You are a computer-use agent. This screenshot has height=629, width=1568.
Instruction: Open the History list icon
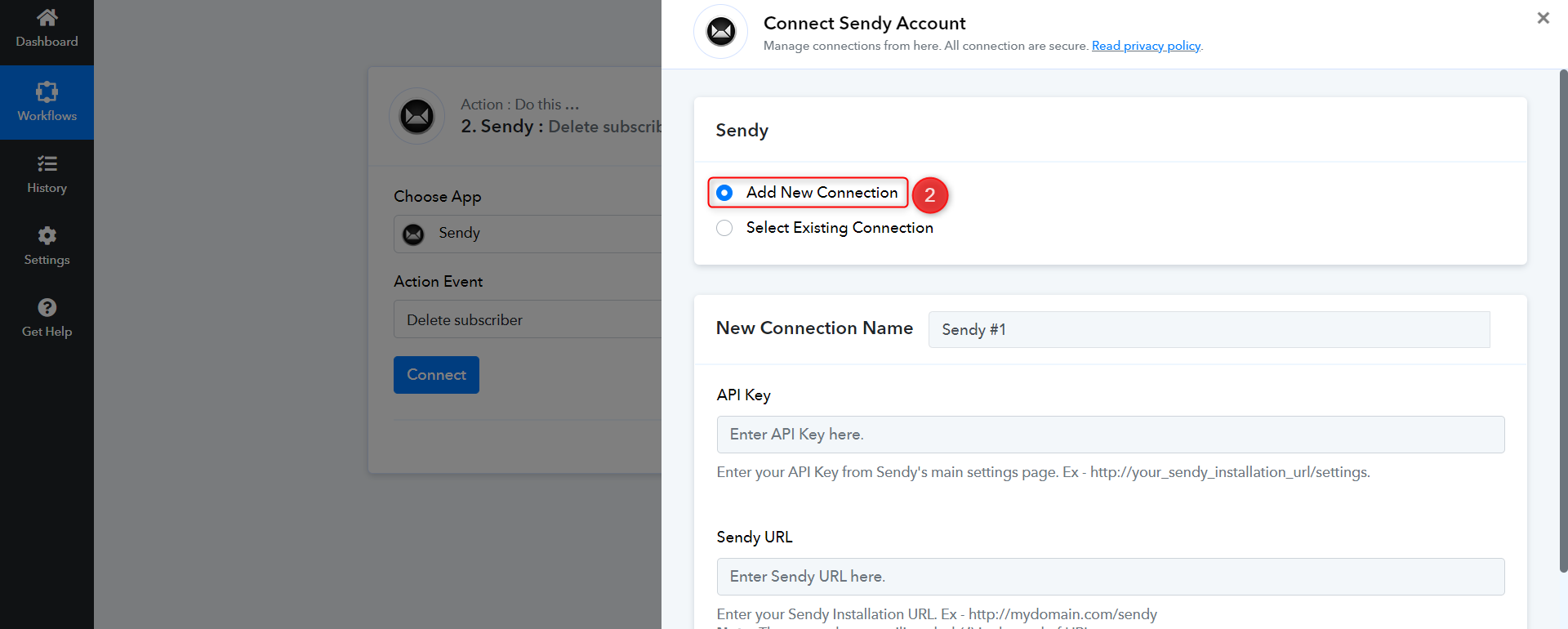click(47, 163)
